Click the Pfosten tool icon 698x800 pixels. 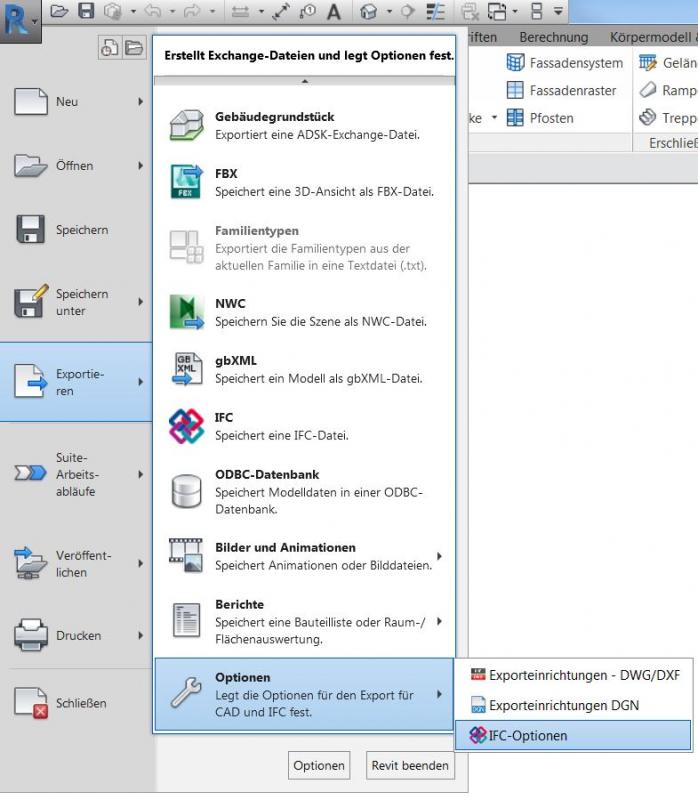click(515, 118)
